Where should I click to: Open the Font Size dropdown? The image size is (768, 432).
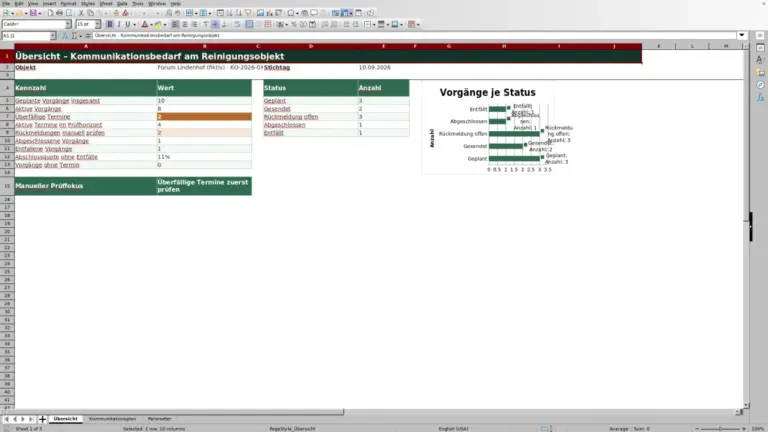tap(97, 24)
